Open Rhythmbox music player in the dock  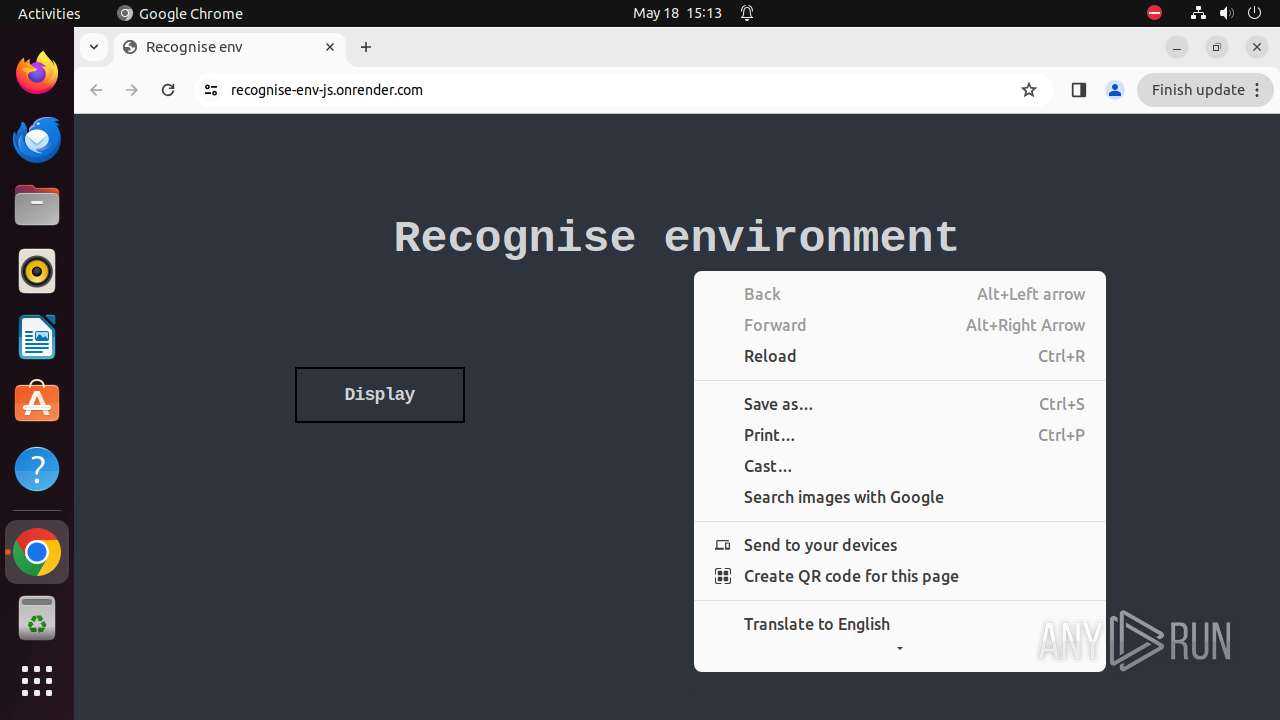(37, 271)
